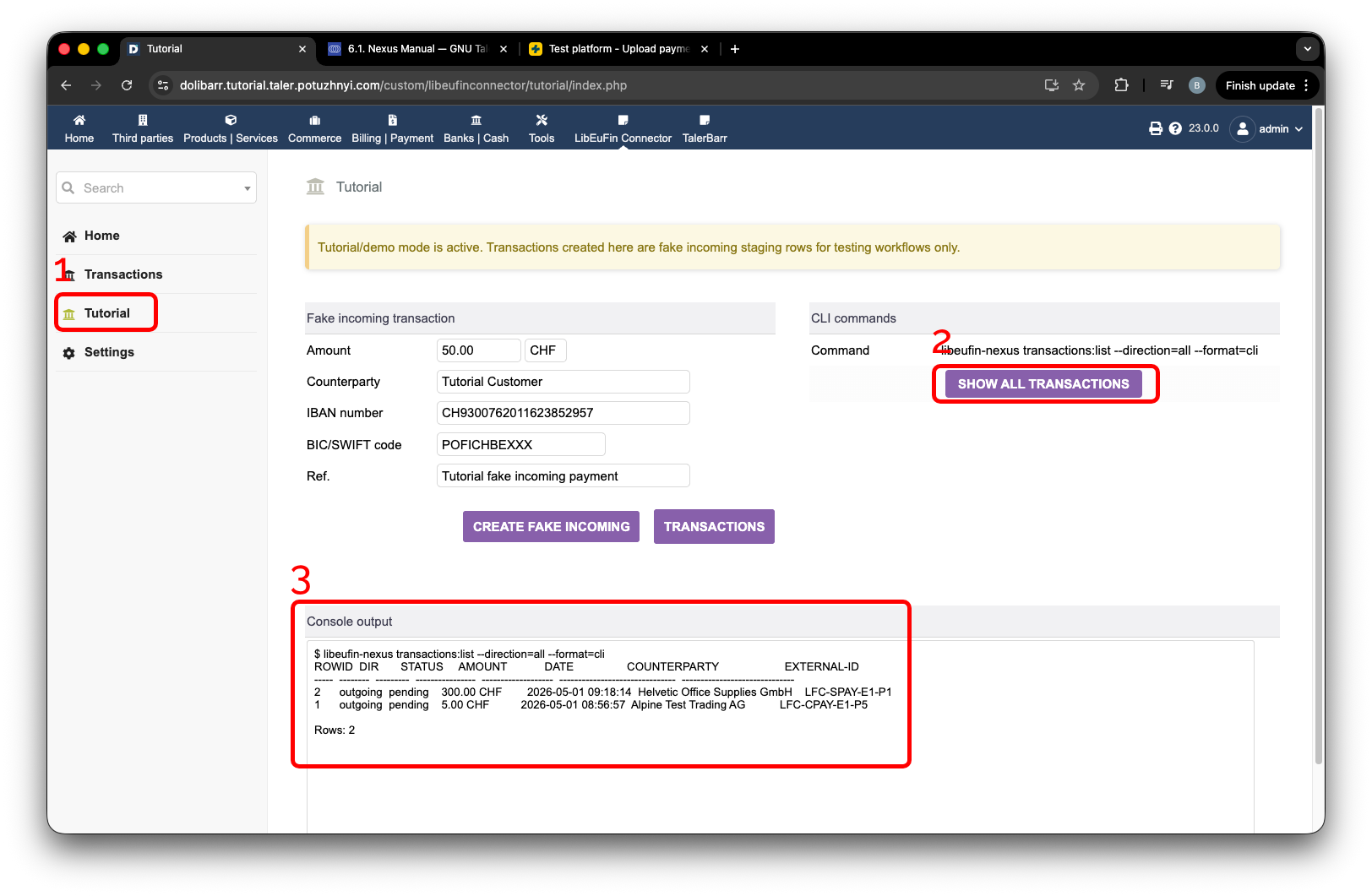The width and height of the screenshot is (1372, 896).
Task: Open the help question mark icon
Action: point(1175,128)
